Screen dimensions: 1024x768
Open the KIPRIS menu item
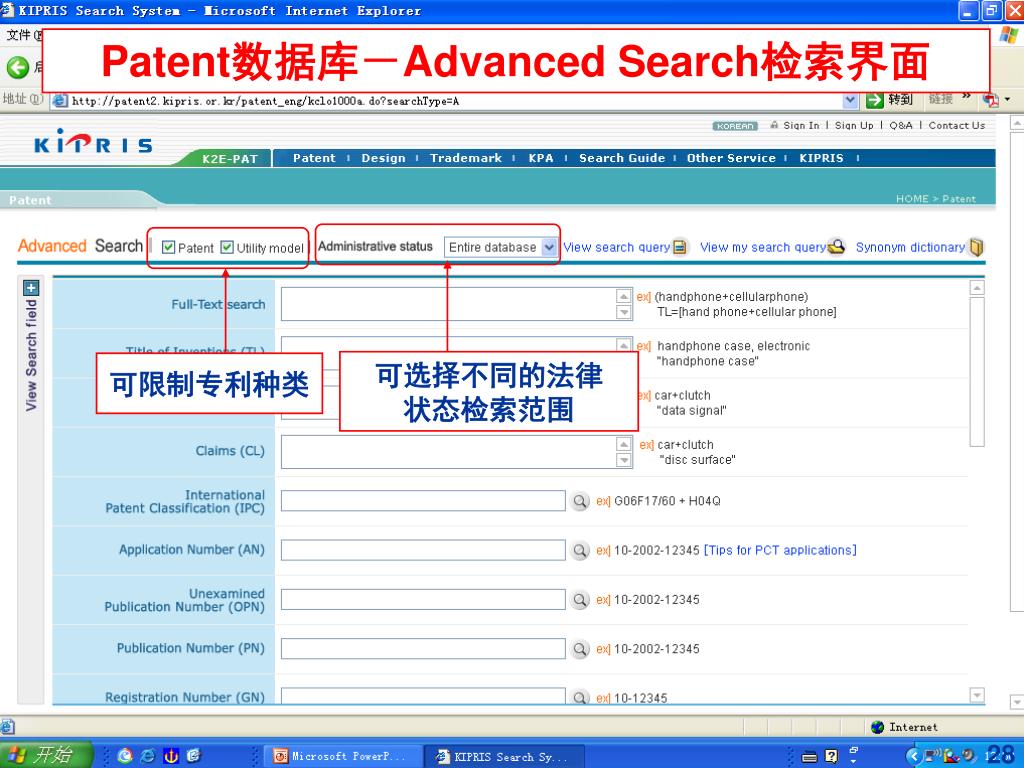click(x=821, y=158)
